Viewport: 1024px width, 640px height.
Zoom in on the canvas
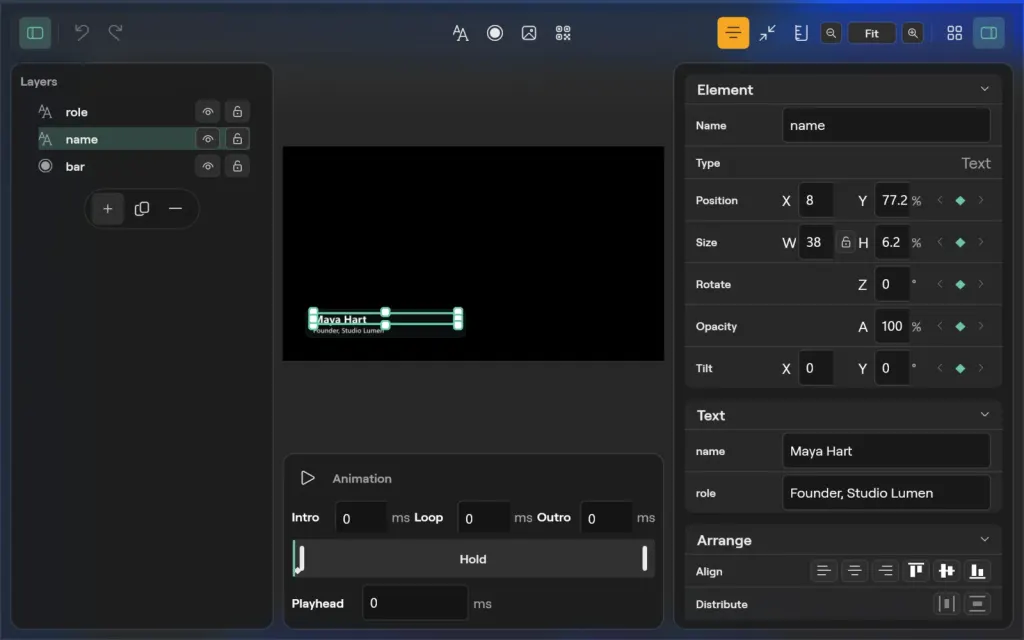[913, 33]
